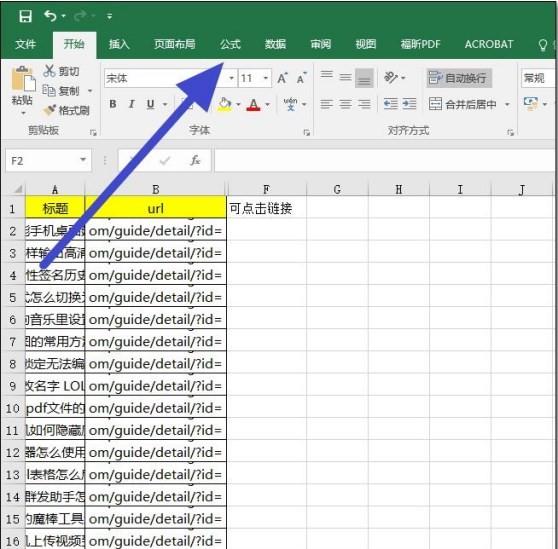Apply red font color A icon

coord(253,105)
